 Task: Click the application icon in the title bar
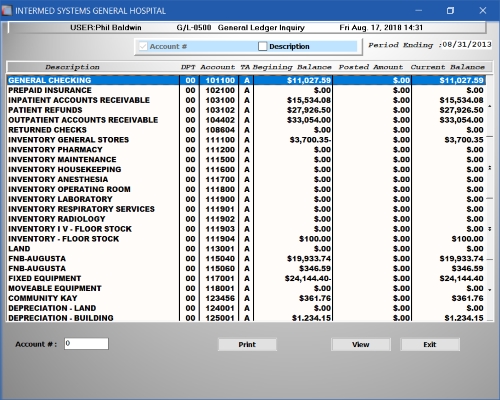(7, 11)
